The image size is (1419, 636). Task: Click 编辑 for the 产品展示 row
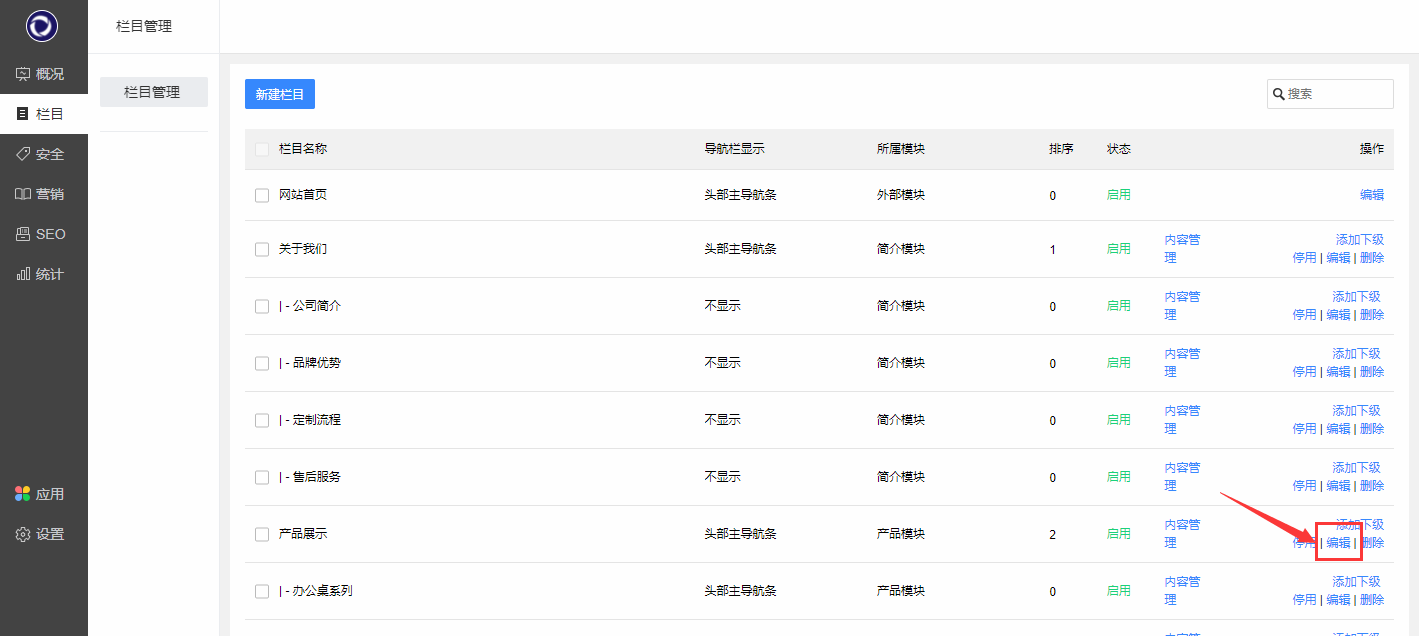point(1338,543)
